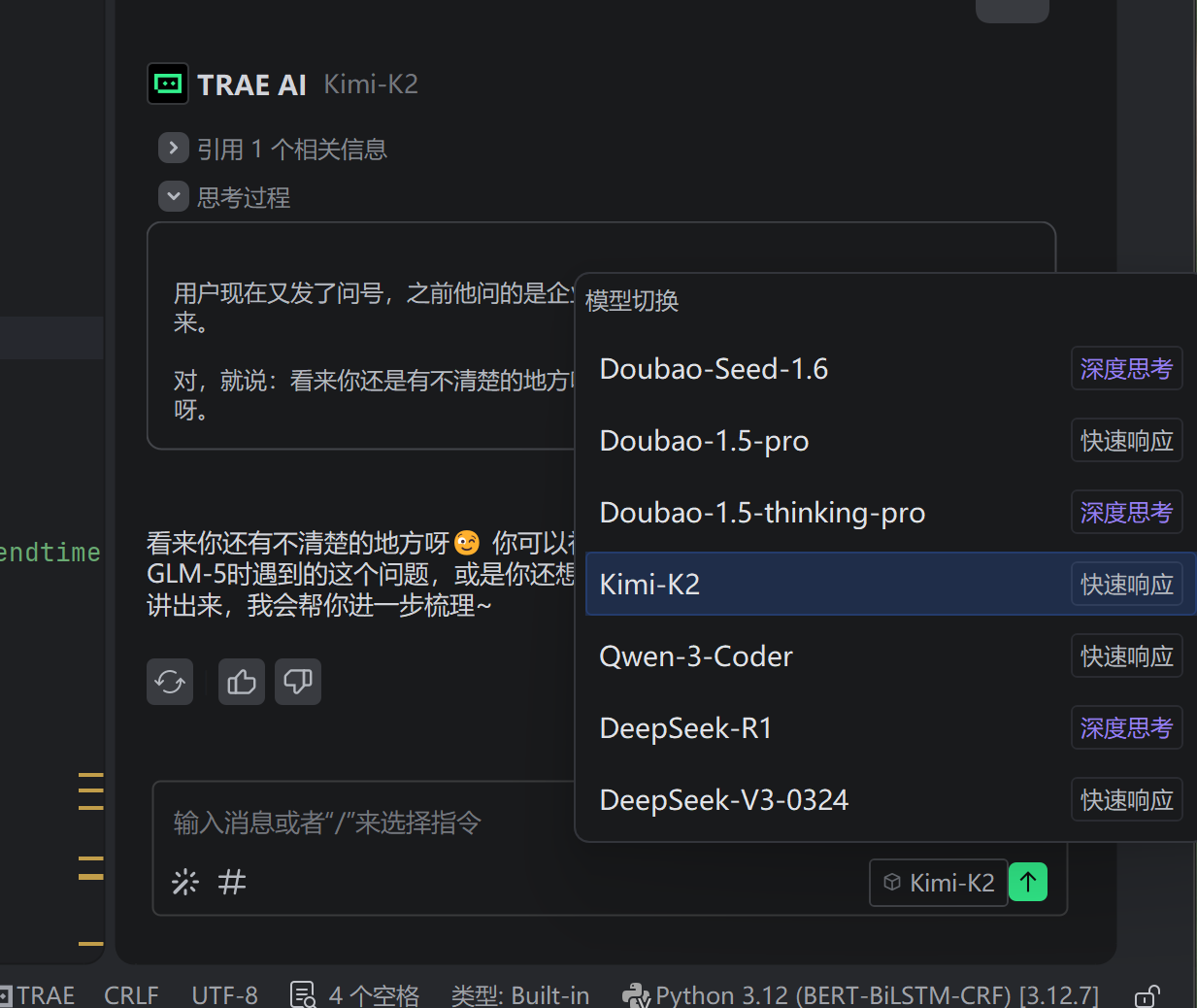Click the thumbs down icon
The image size is (1197, 1008).
298,682
